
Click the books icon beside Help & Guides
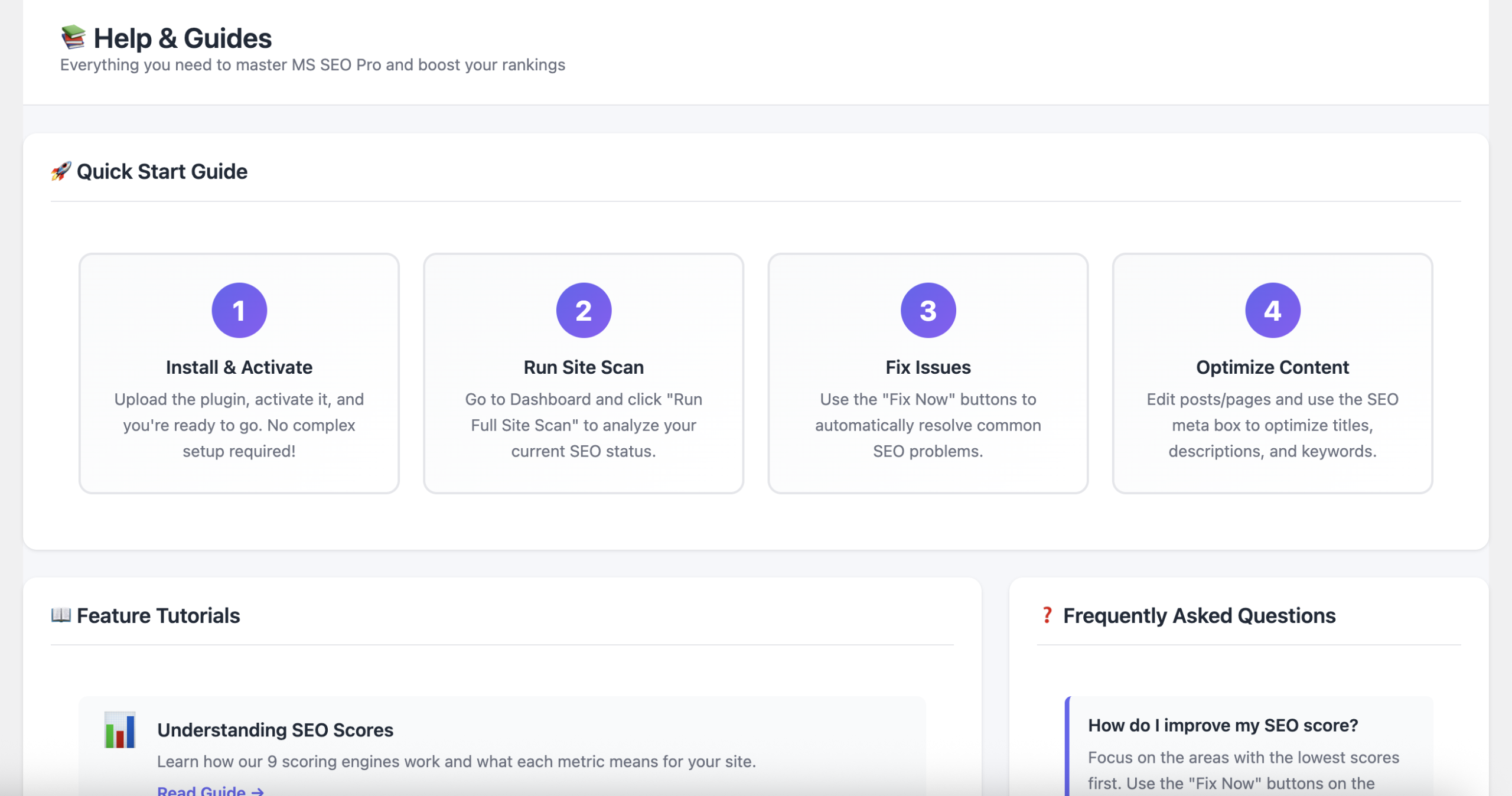point(73,37)
